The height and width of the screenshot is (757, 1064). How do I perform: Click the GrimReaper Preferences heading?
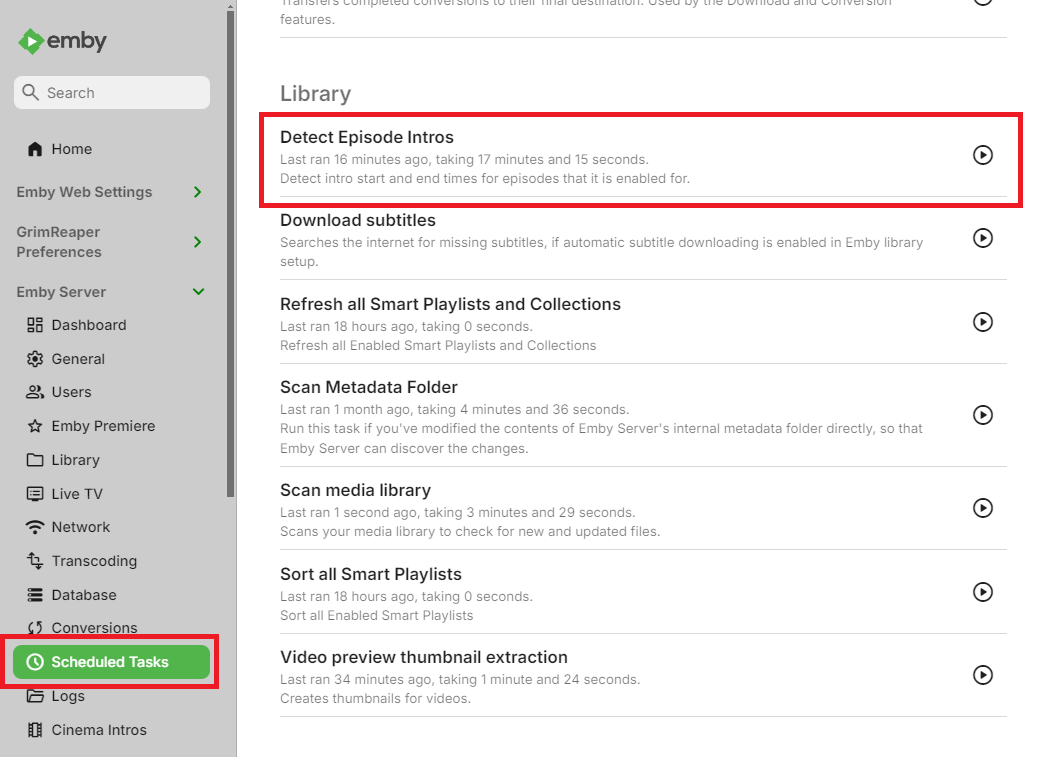click(59, 242)
